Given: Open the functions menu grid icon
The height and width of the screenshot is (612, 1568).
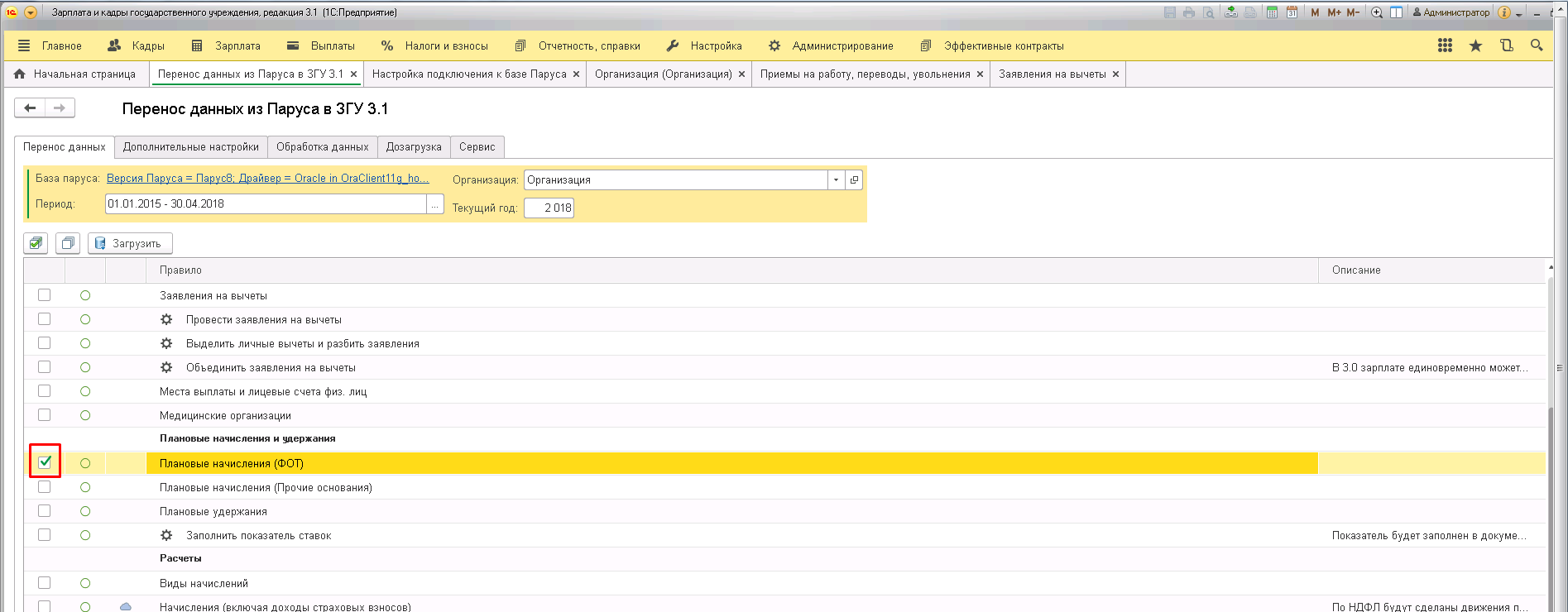Looking at the screenshot, I should click(x=1445, y=45).
